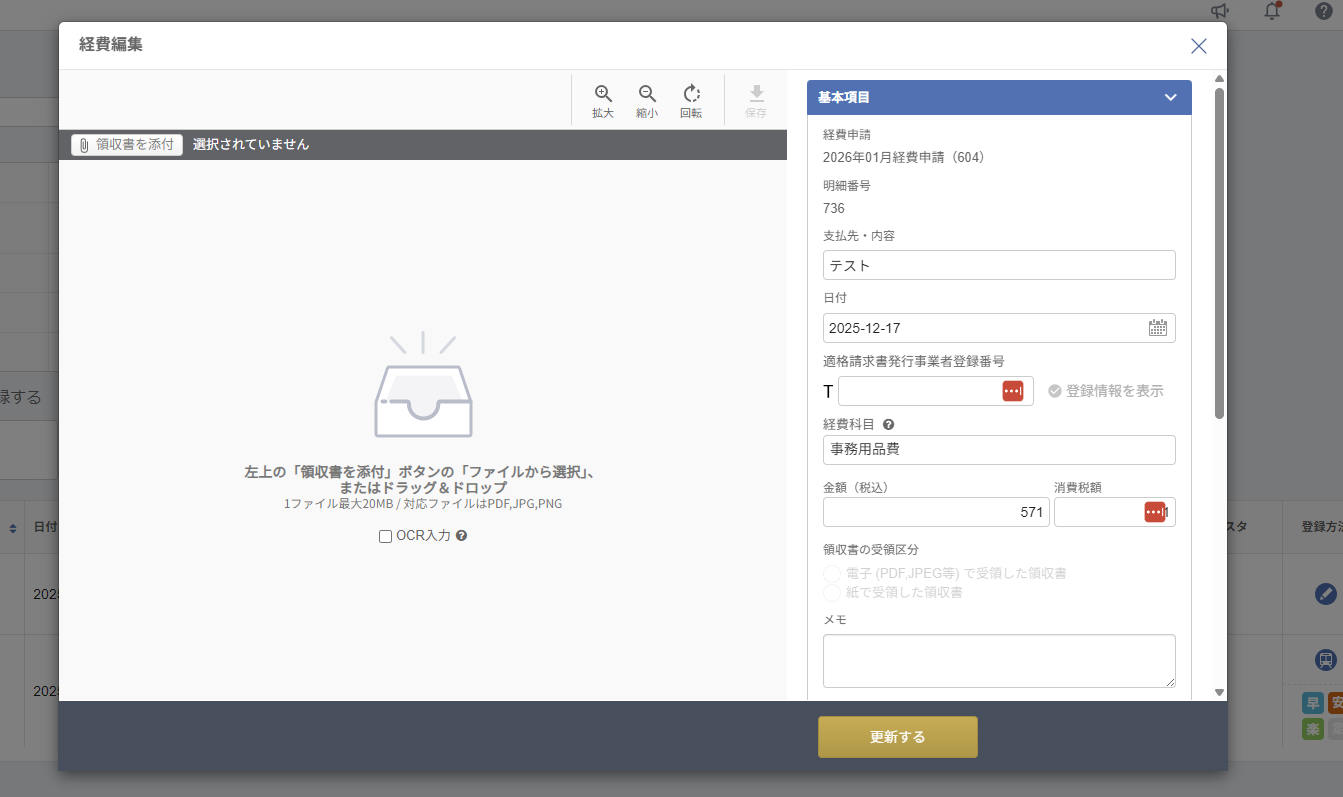Screen dimensions: 1343x797
Task: Click the help icon next to OCR入力
Action: point(462,536)
